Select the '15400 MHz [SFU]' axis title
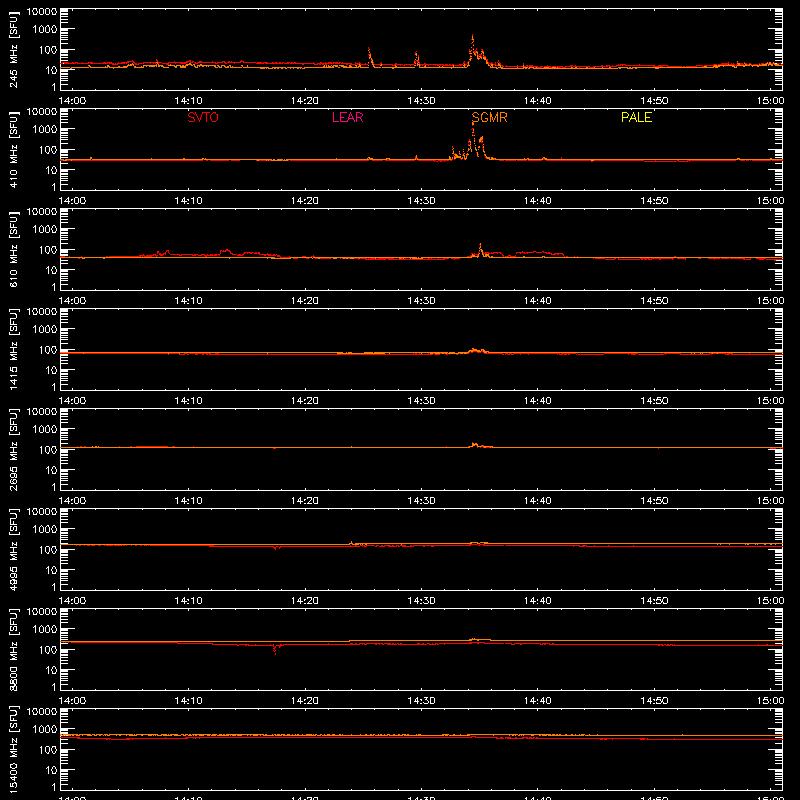The image size is (800, 800). tap(13, 749)
